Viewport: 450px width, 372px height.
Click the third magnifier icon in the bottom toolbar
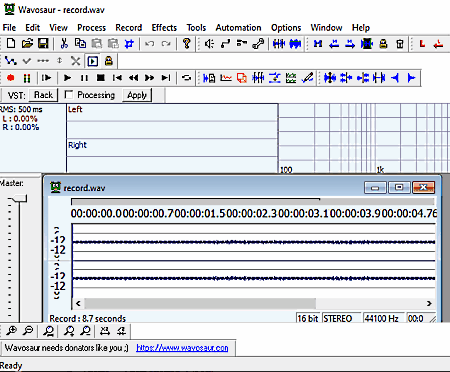pyautogui.click(x=49, y=331)
